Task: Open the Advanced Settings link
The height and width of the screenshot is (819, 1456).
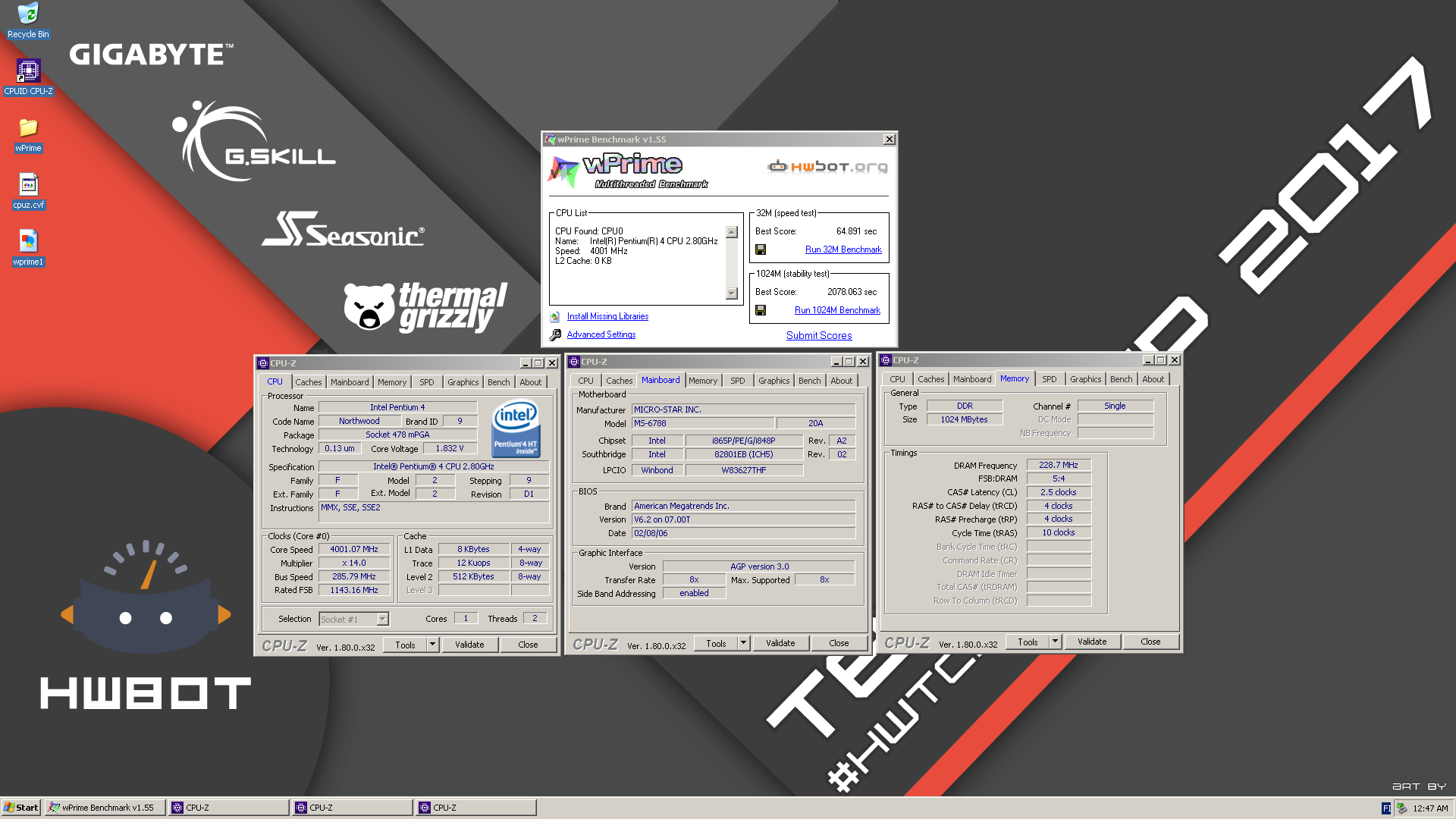Action: (x=601, y=334)
